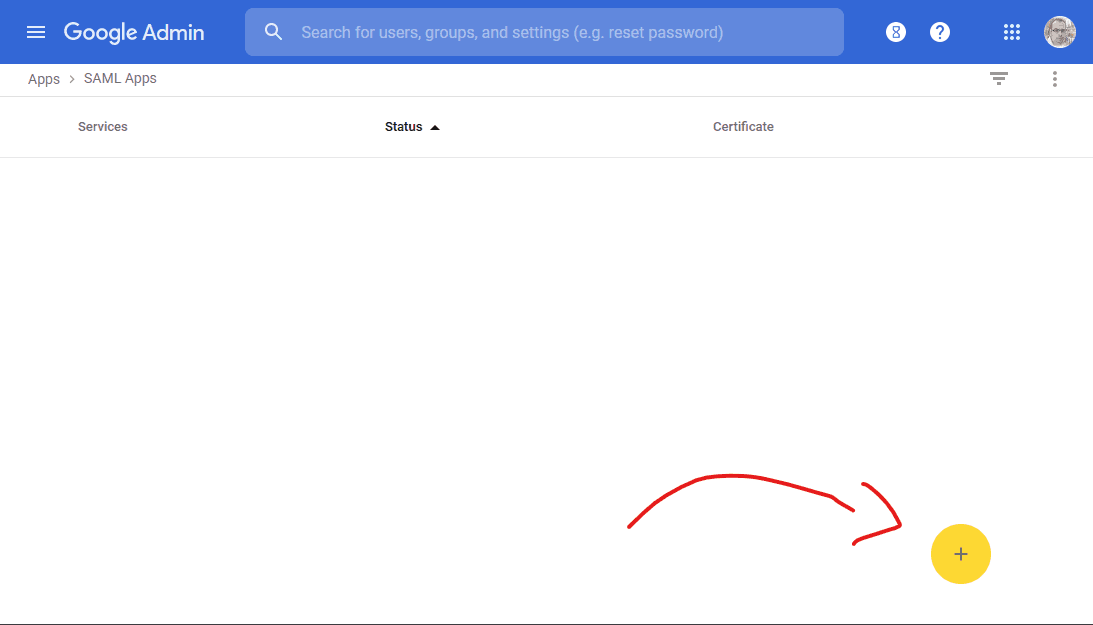Screen dimensions: 1093x625
Task: Click the SAML Apps breadcrumb
Action: 120,79
